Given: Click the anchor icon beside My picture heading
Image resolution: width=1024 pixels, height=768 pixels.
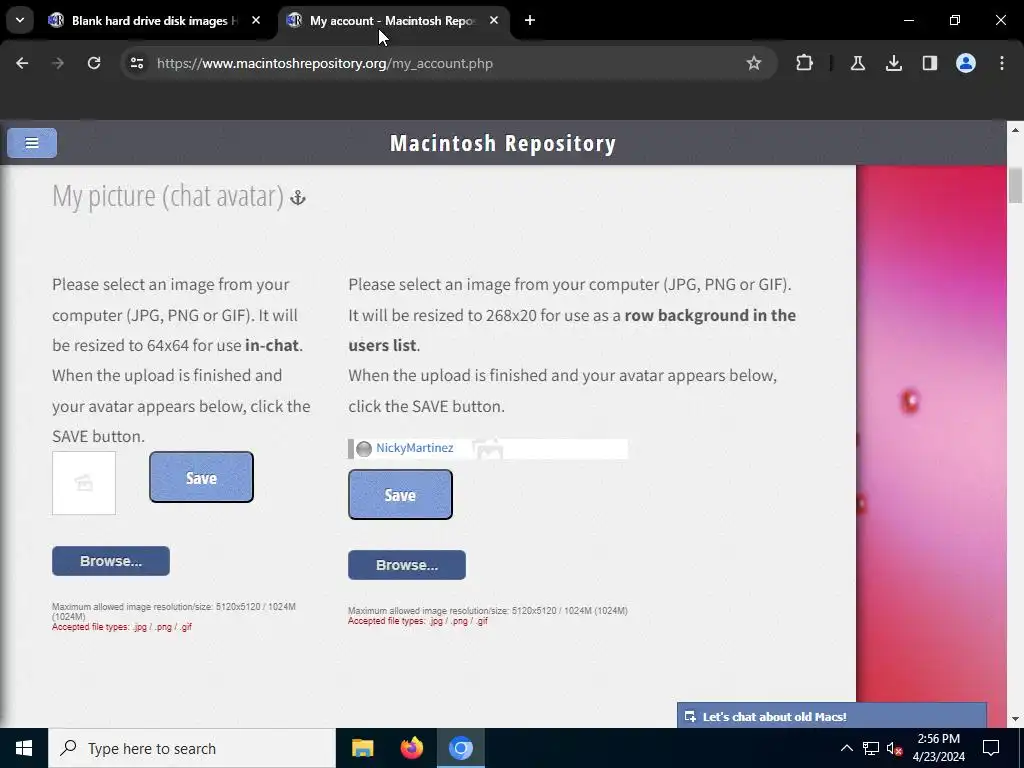Looking at the screenshot, I should coord(298,197).
